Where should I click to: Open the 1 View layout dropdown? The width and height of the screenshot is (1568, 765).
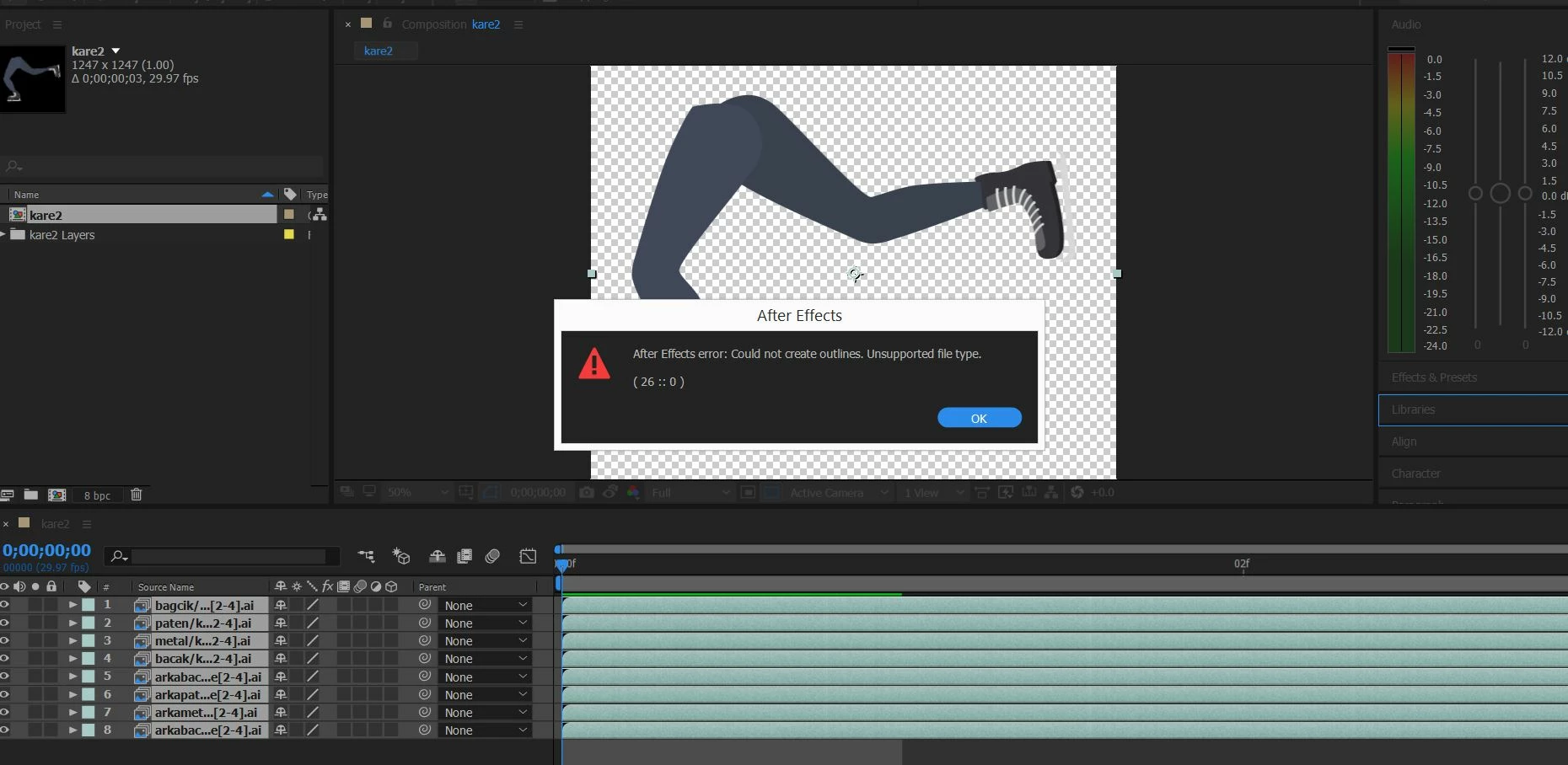coord(934,492)
